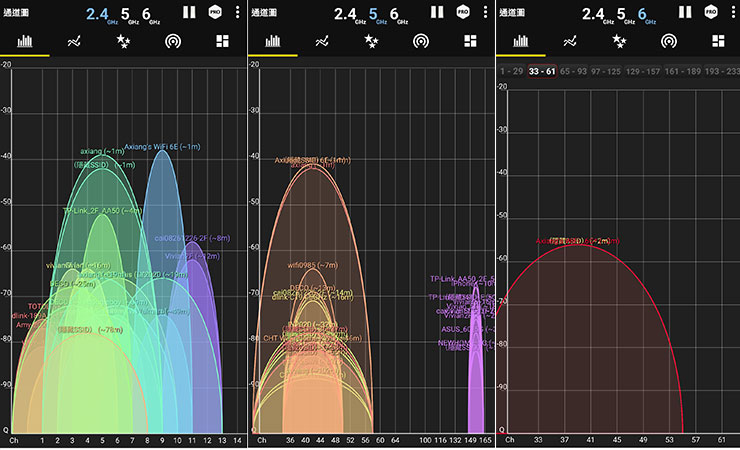Click the red 6 GHz signal curve
Screen dimensions: 740x450
coord(589,340)
